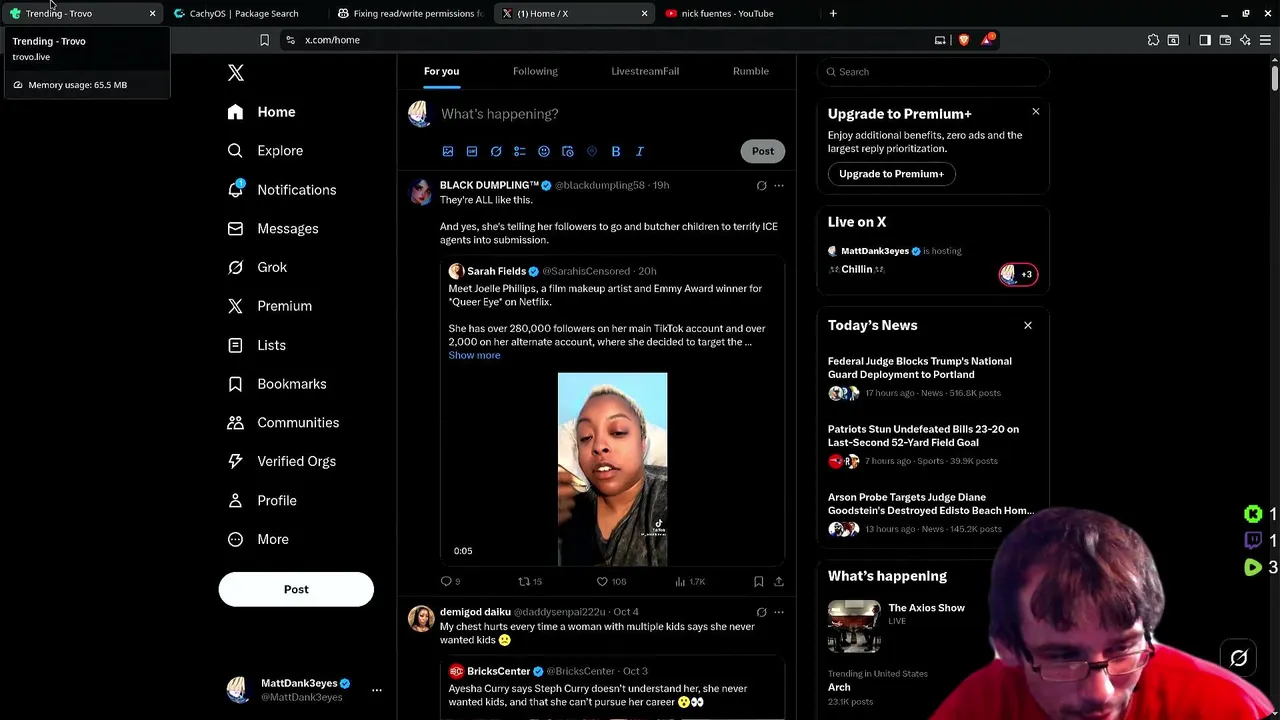Click the gray Post button in composer
The height and width of the screenshot is (720, 1280).
(763, 151)
